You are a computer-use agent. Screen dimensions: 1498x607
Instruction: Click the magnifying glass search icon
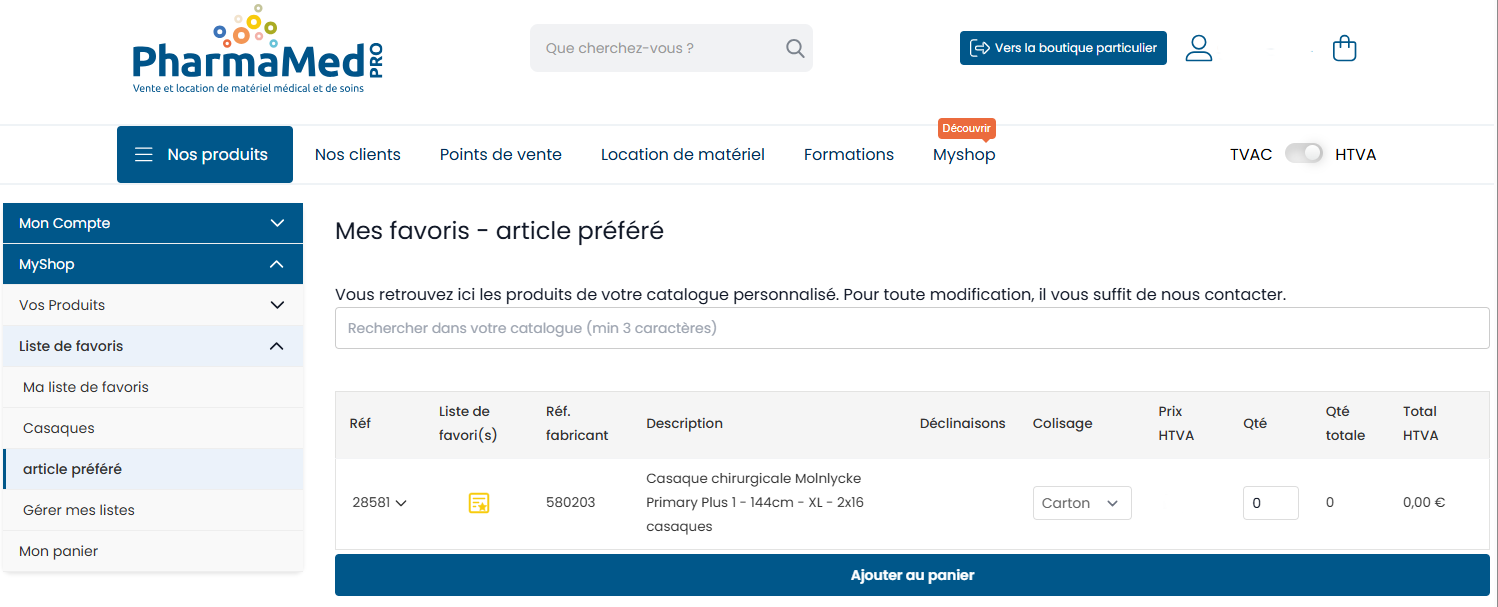(795, 48)
